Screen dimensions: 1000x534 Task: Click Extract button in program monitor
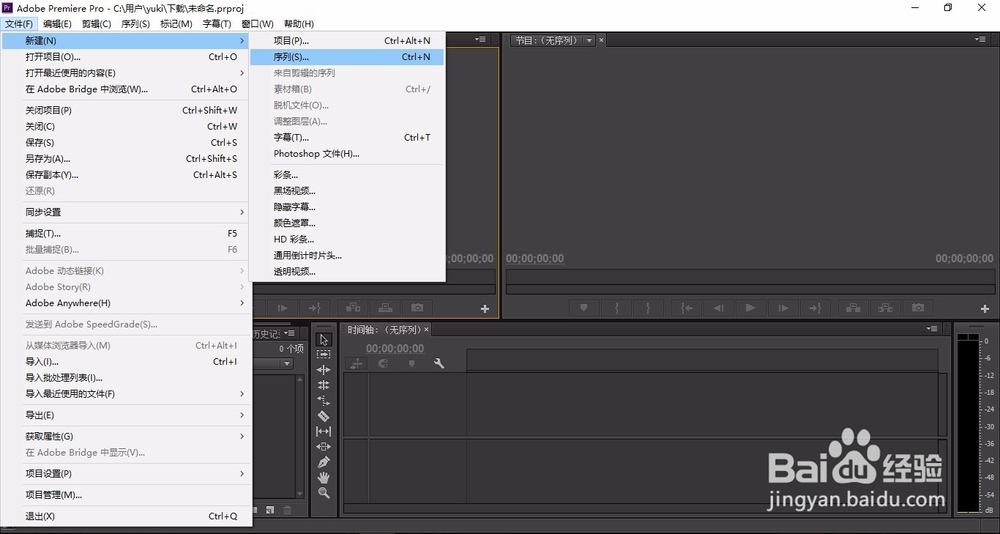click(x=885, y=308)
